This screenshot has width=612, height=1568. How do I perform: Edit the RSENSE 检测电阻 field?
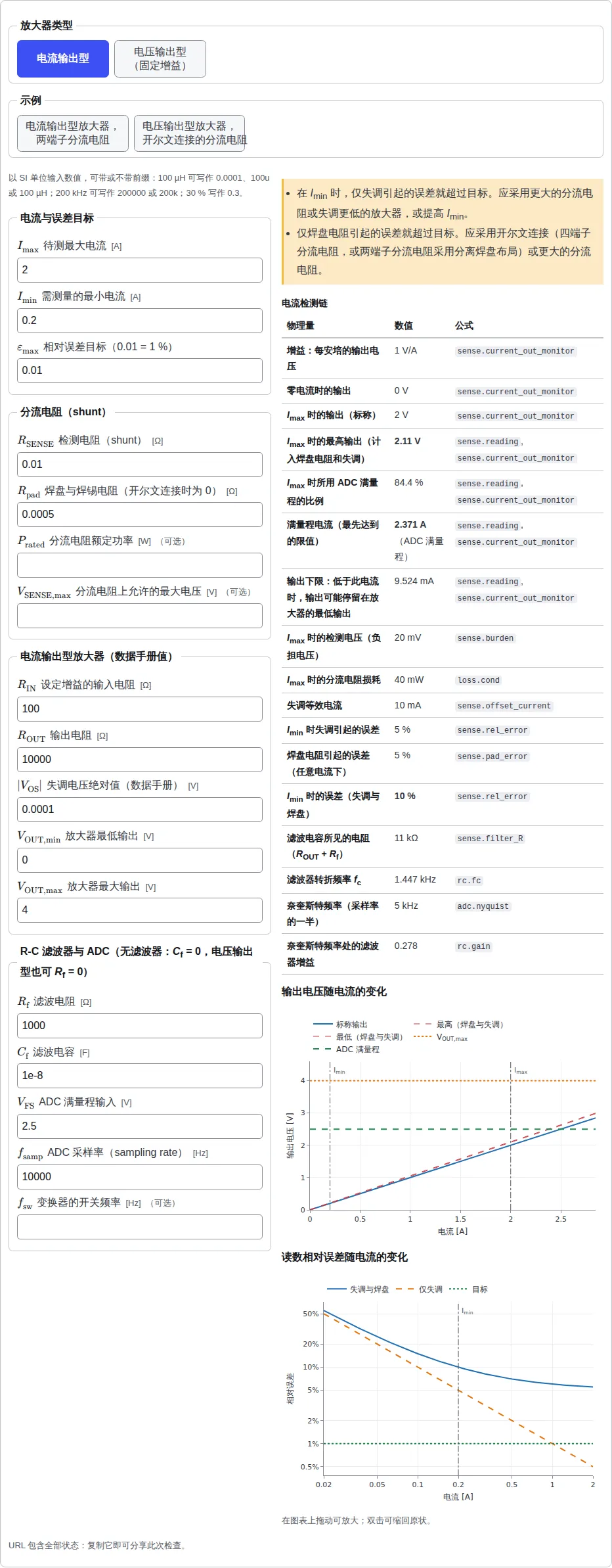click(x=140, y=465)
